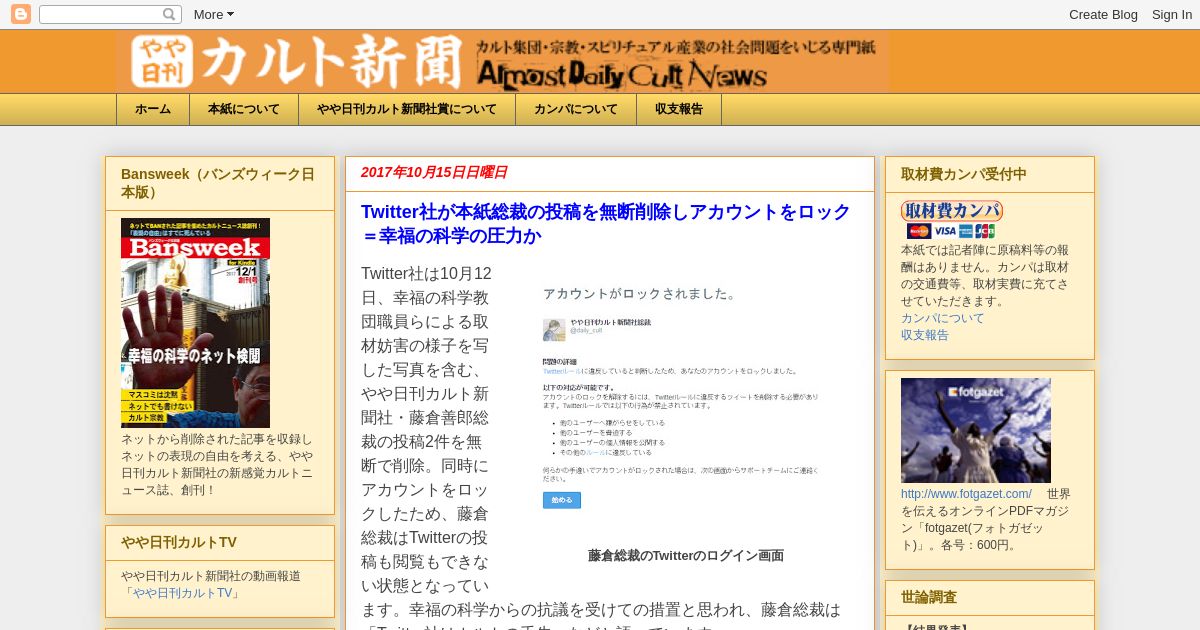Screen dimensions: 1200x630
Task: Click the date header 2017年10月15日日曜日
Action: tap(434, 172)
